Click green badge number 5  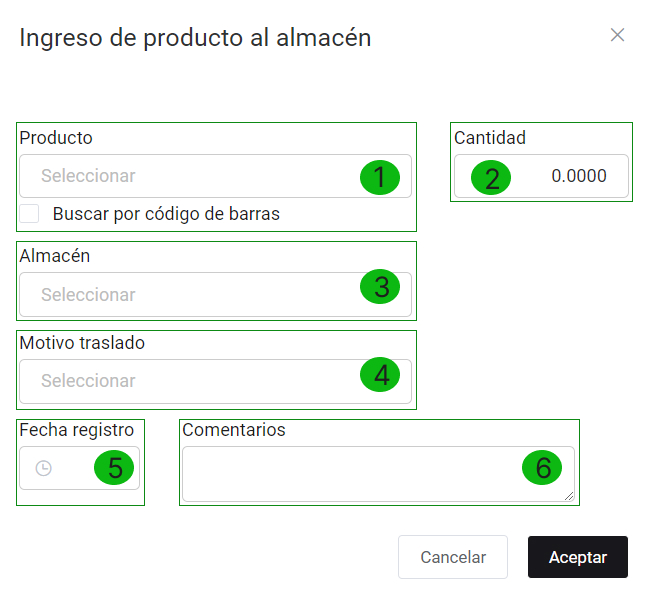pyautogui.click(x=115, y=468)
